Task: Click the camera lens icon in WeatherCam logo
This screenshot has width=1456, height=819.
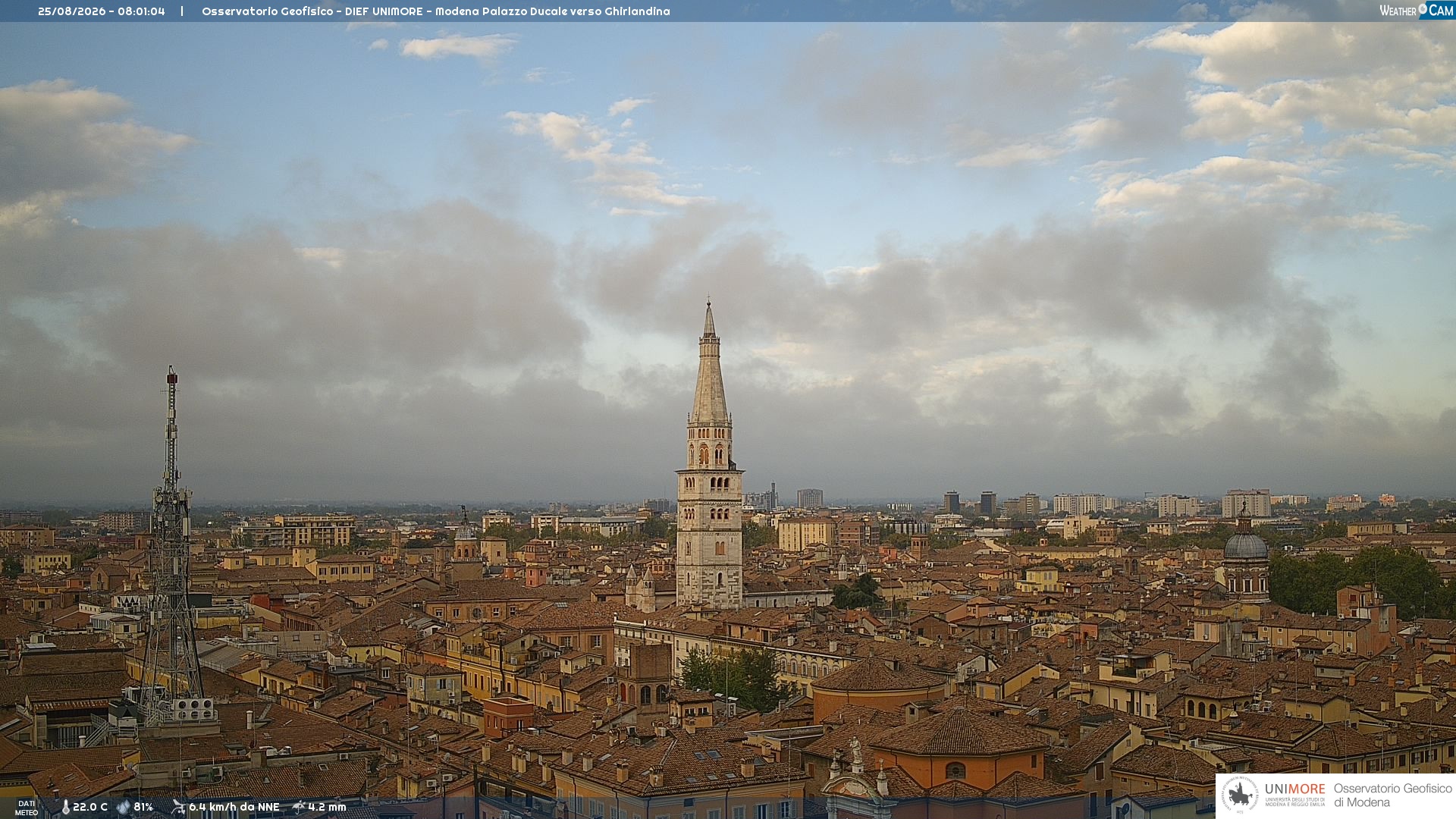Action: [x=1423, y=8]
